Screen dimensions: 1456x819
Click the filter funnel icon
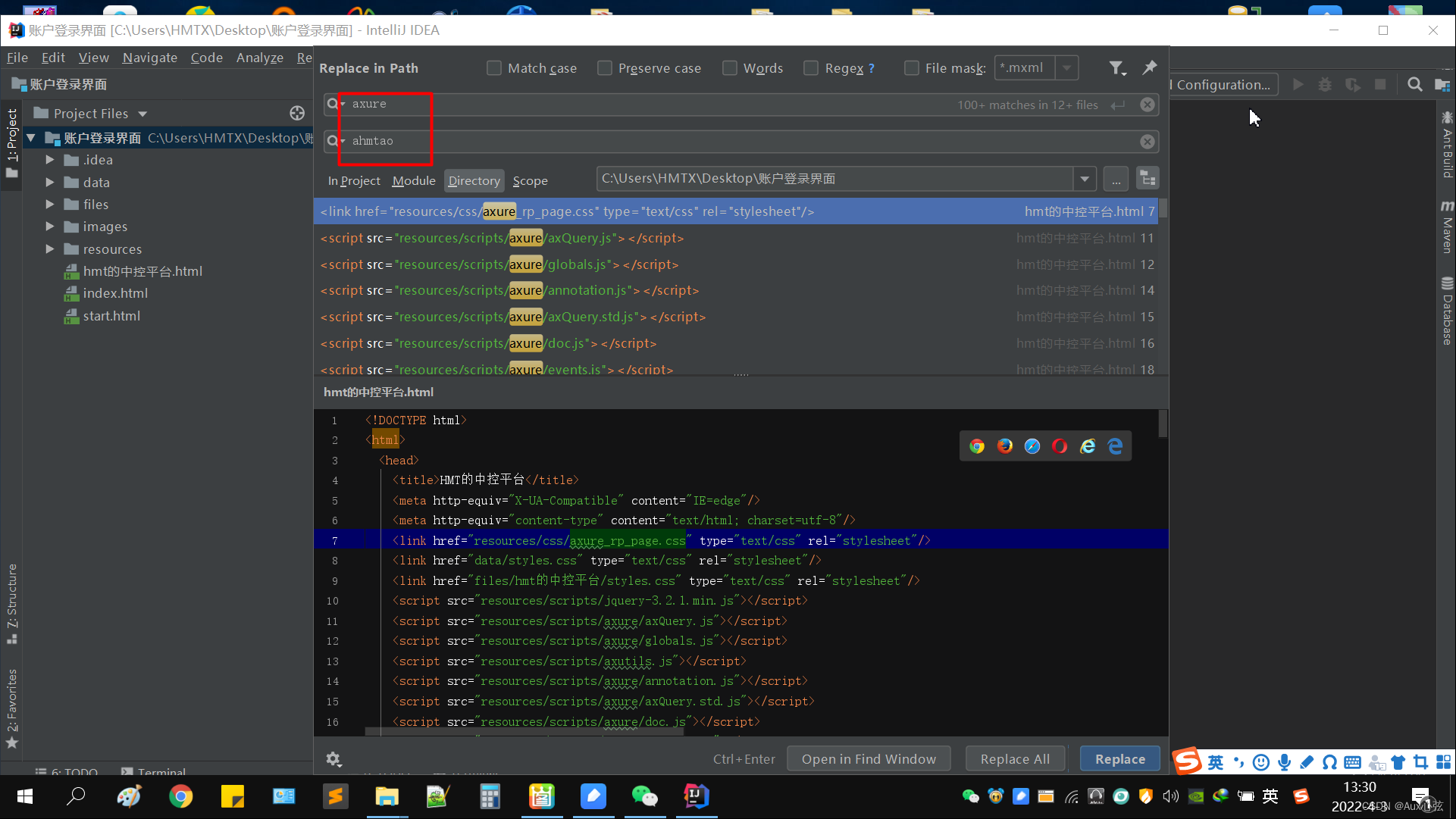1117,68
